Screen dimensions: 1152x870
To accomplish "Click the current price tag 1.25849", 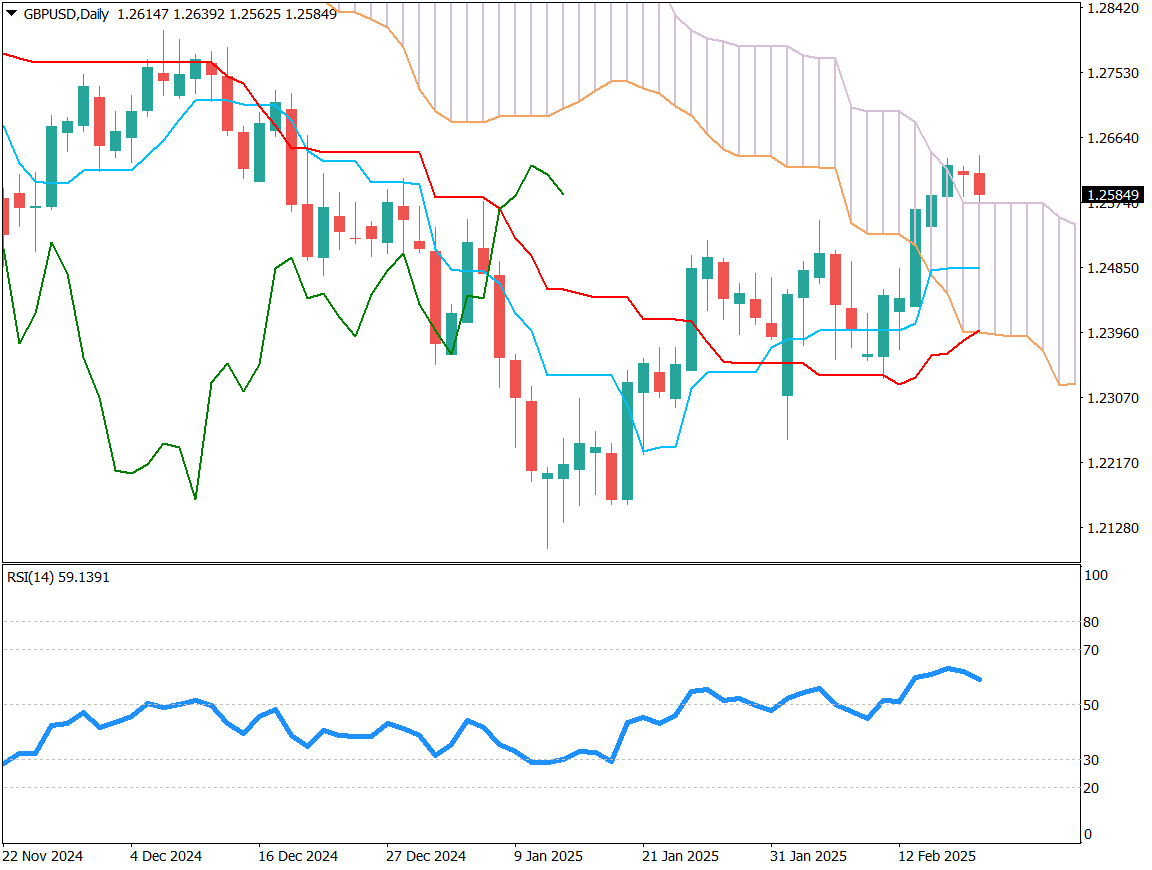I will click(x=1114, y=194).
